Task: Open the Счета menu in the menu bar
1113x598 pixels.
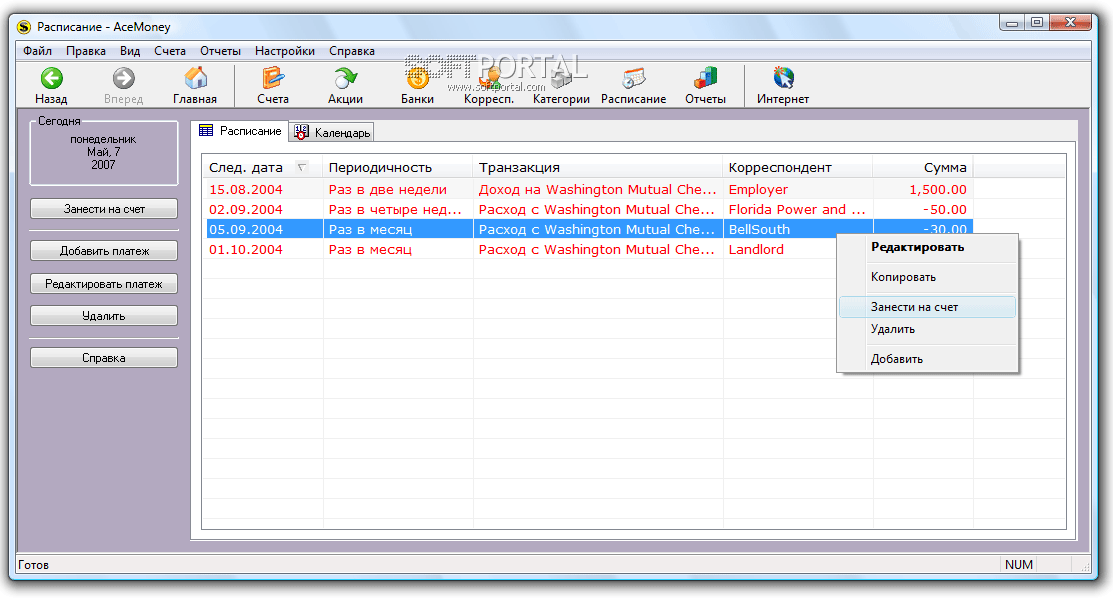Action: 170,51
